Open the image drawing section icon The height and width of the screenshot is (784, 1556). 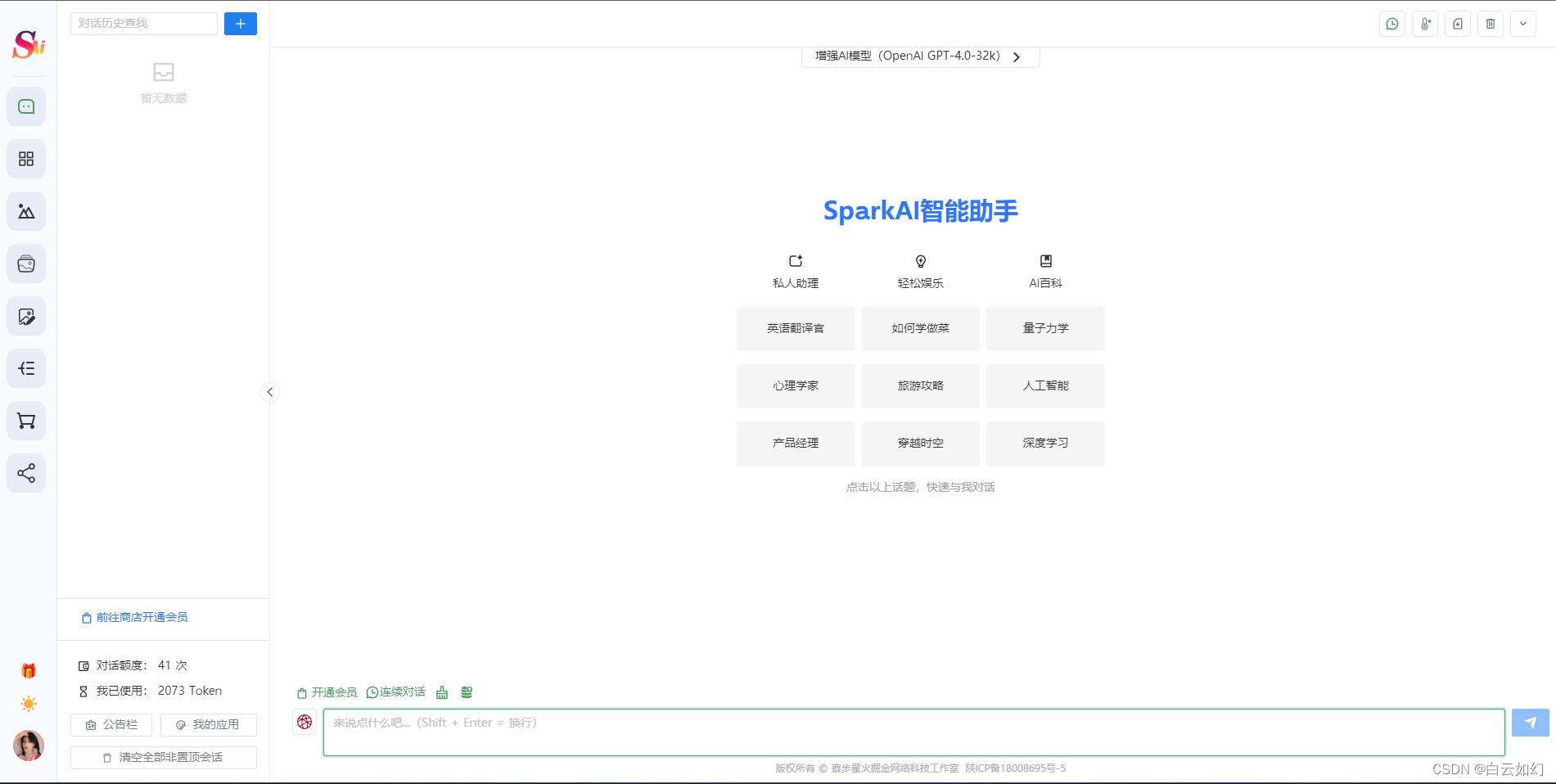pos(26,211)
